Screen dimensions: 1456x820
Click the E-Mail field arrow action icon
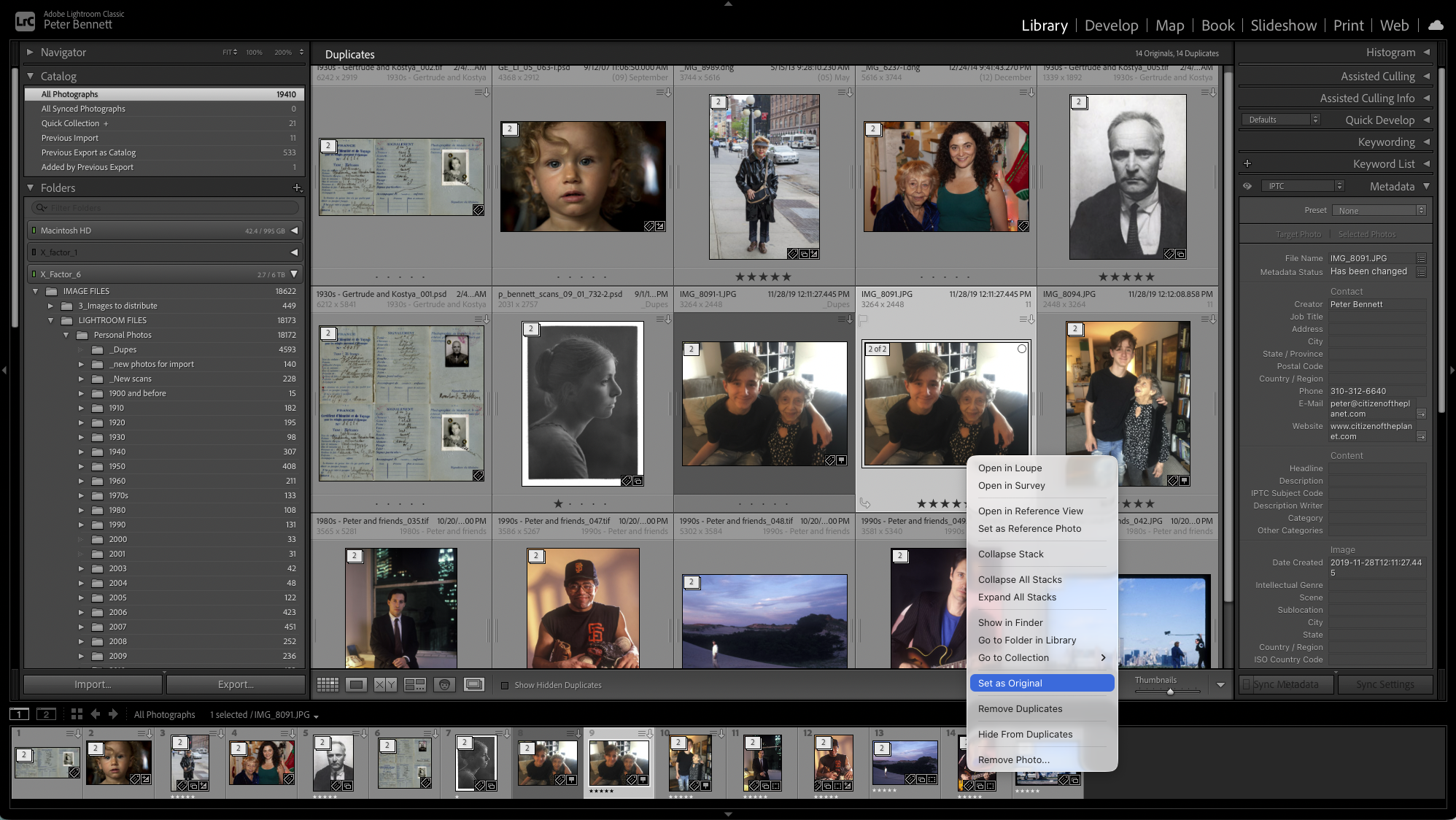point(1421,414)
